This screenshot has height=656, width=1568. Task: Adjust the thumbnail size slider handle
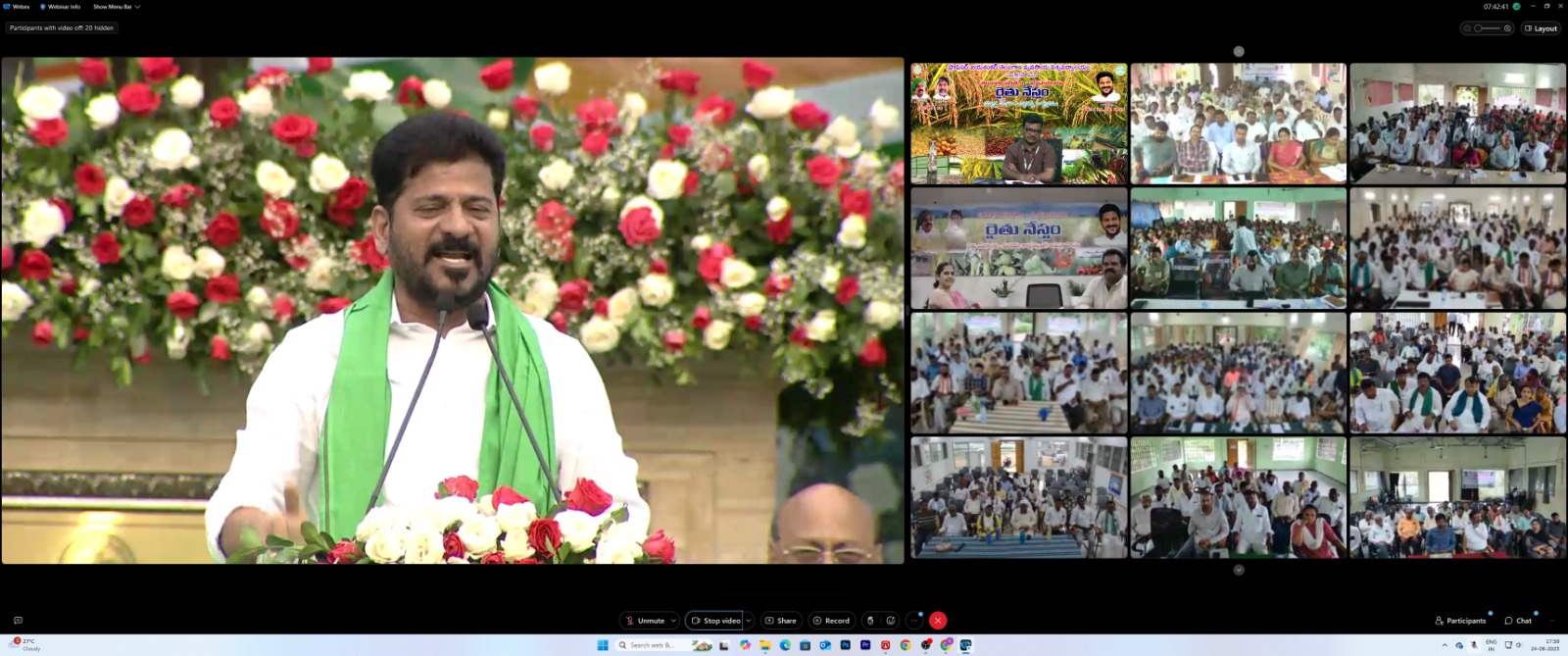1478,28
